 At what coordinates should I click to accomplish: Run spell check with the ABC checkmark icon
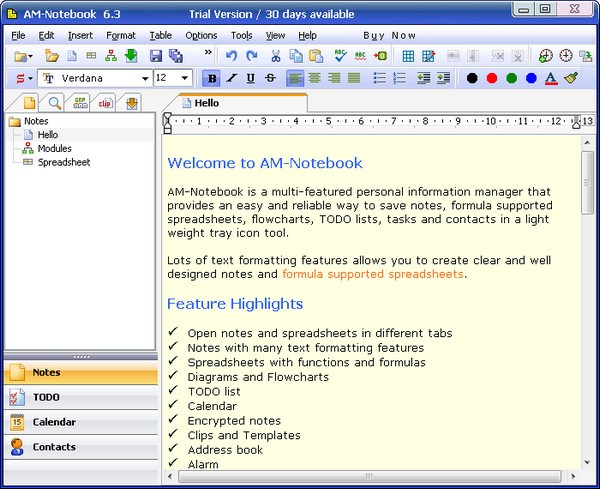tap(340, 56)
